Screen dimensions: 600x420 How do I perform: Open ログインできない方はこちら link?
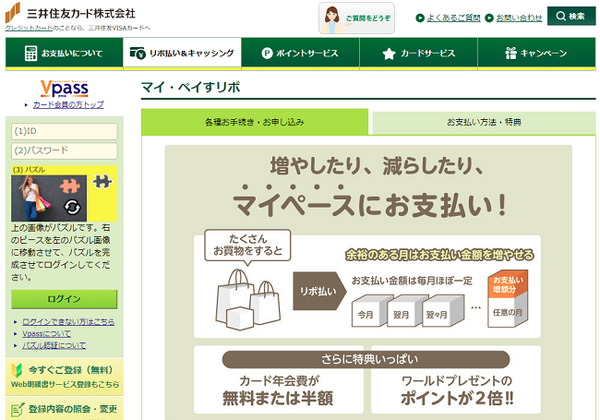pyautogui.click(x=68, y=322)
